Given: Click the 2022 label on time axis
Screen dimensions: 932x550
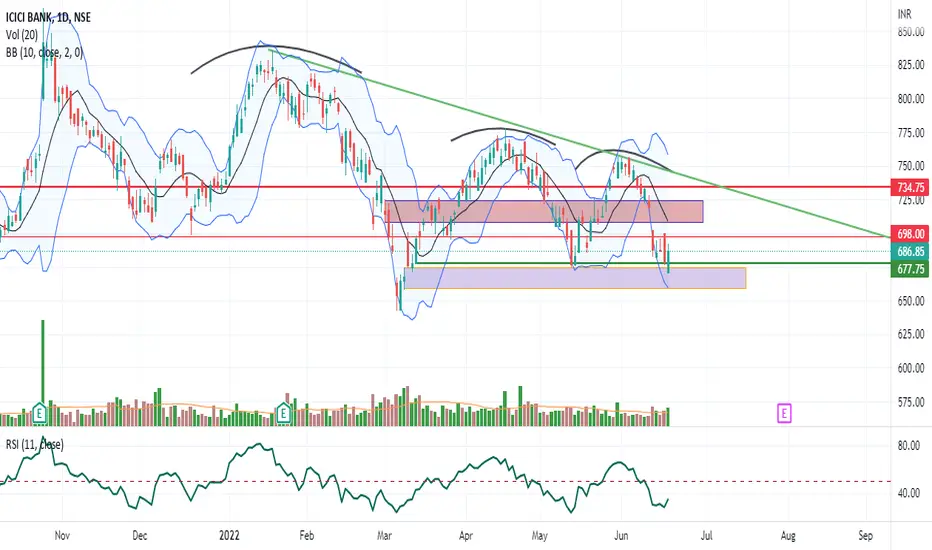Looking at the screenshot, I should click(x=229, y=536).
